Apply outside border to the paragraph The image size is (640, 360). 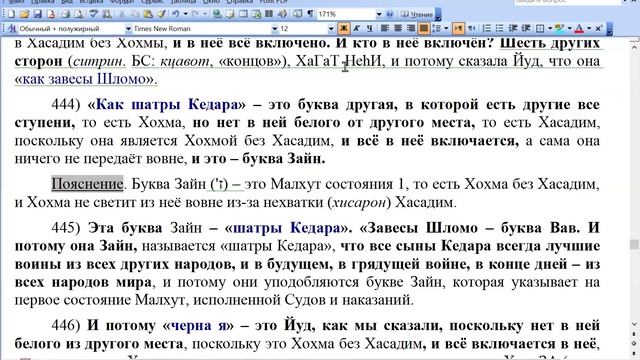point(540,28)
